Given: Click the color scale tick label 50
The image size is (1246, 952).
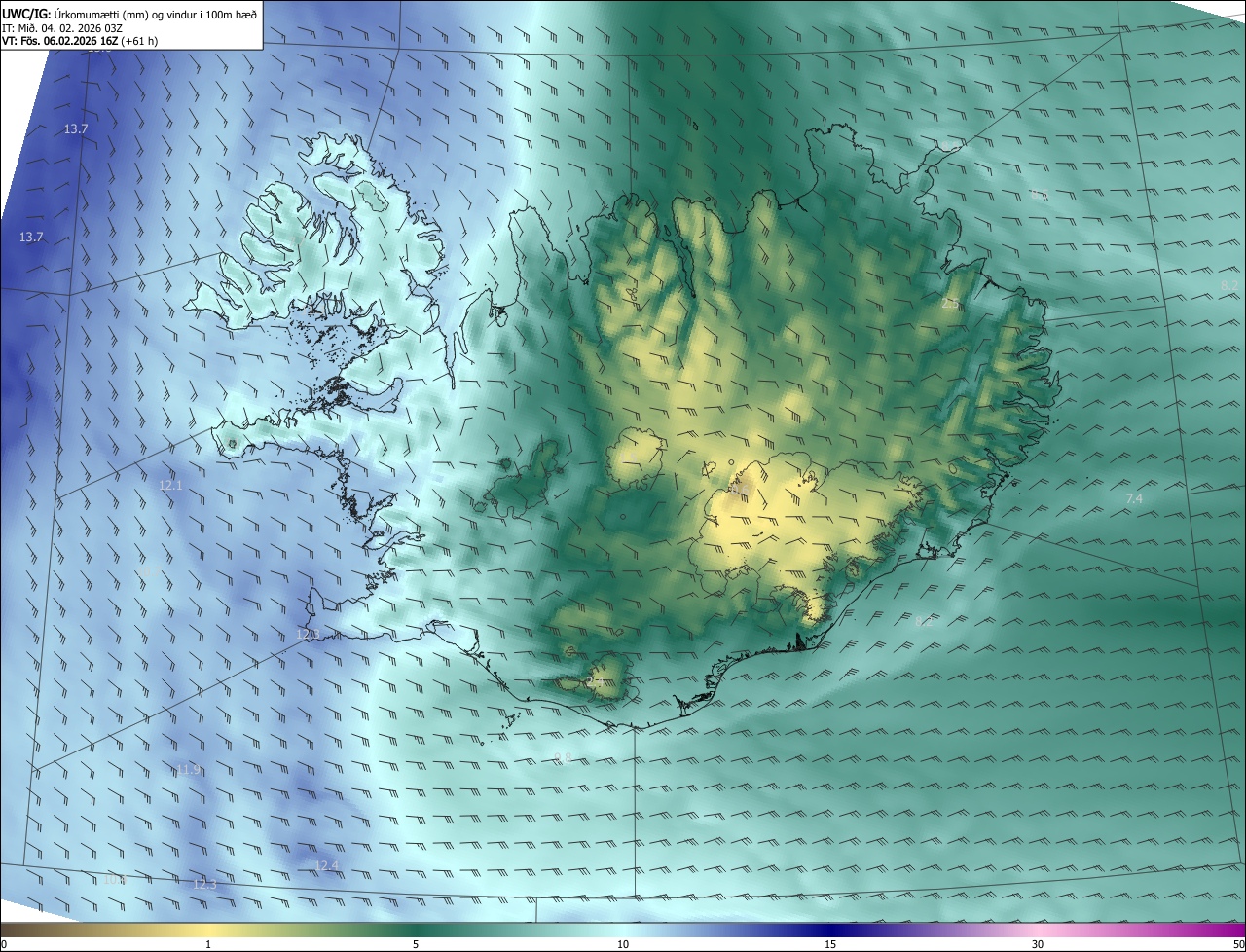Looking at the screenshot, I should [x=1238, y=944].
